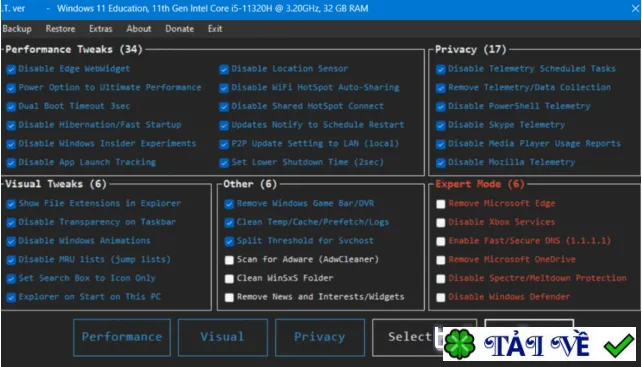Enable Remove Microsoft OneDrive option
Image resolution: width=642 pixels, height=367 pixels.
click(x=441, y=260)
